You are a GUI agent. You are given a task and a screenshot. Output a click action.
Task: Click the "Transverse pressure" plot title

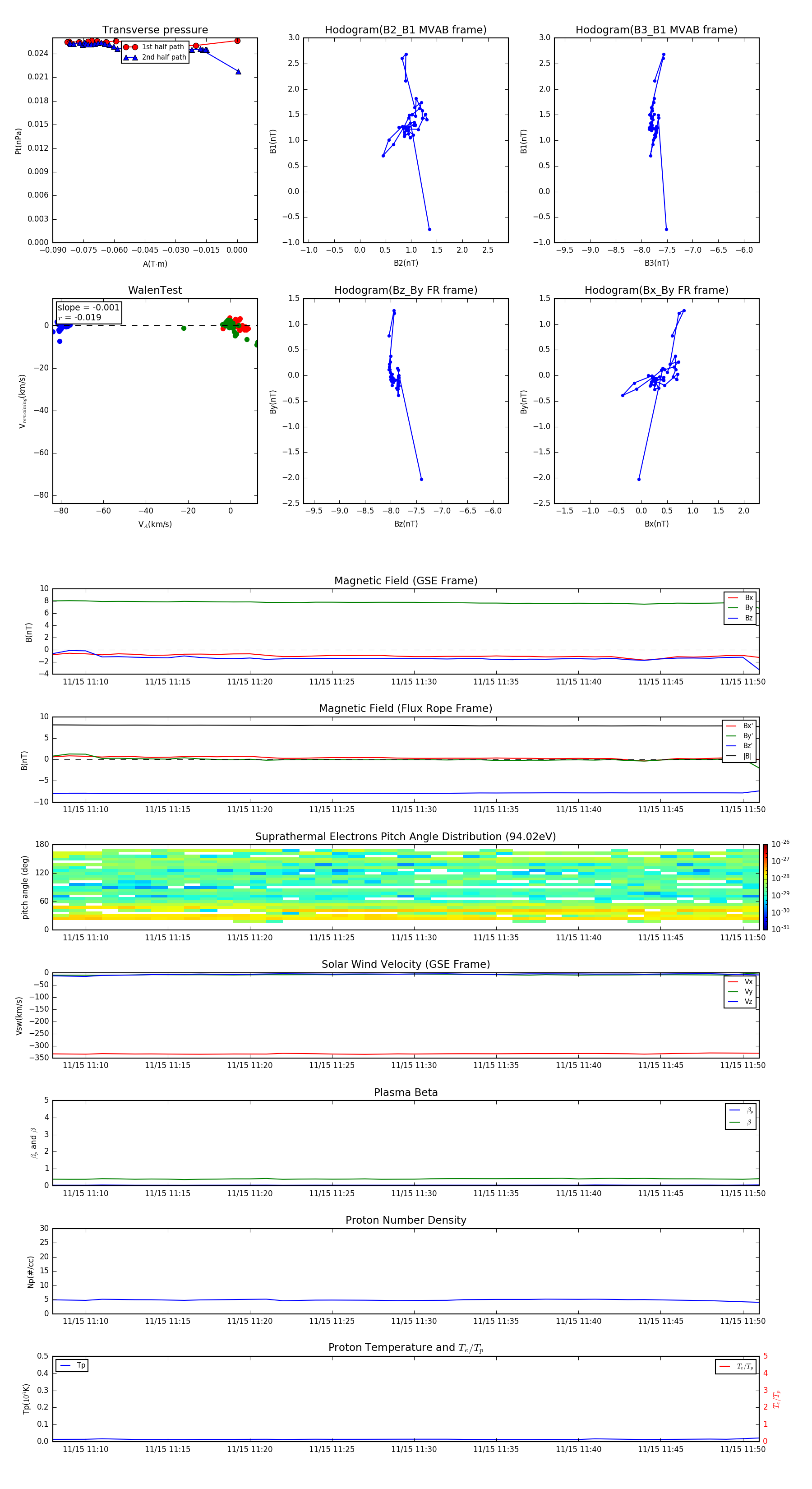(155, 29)
